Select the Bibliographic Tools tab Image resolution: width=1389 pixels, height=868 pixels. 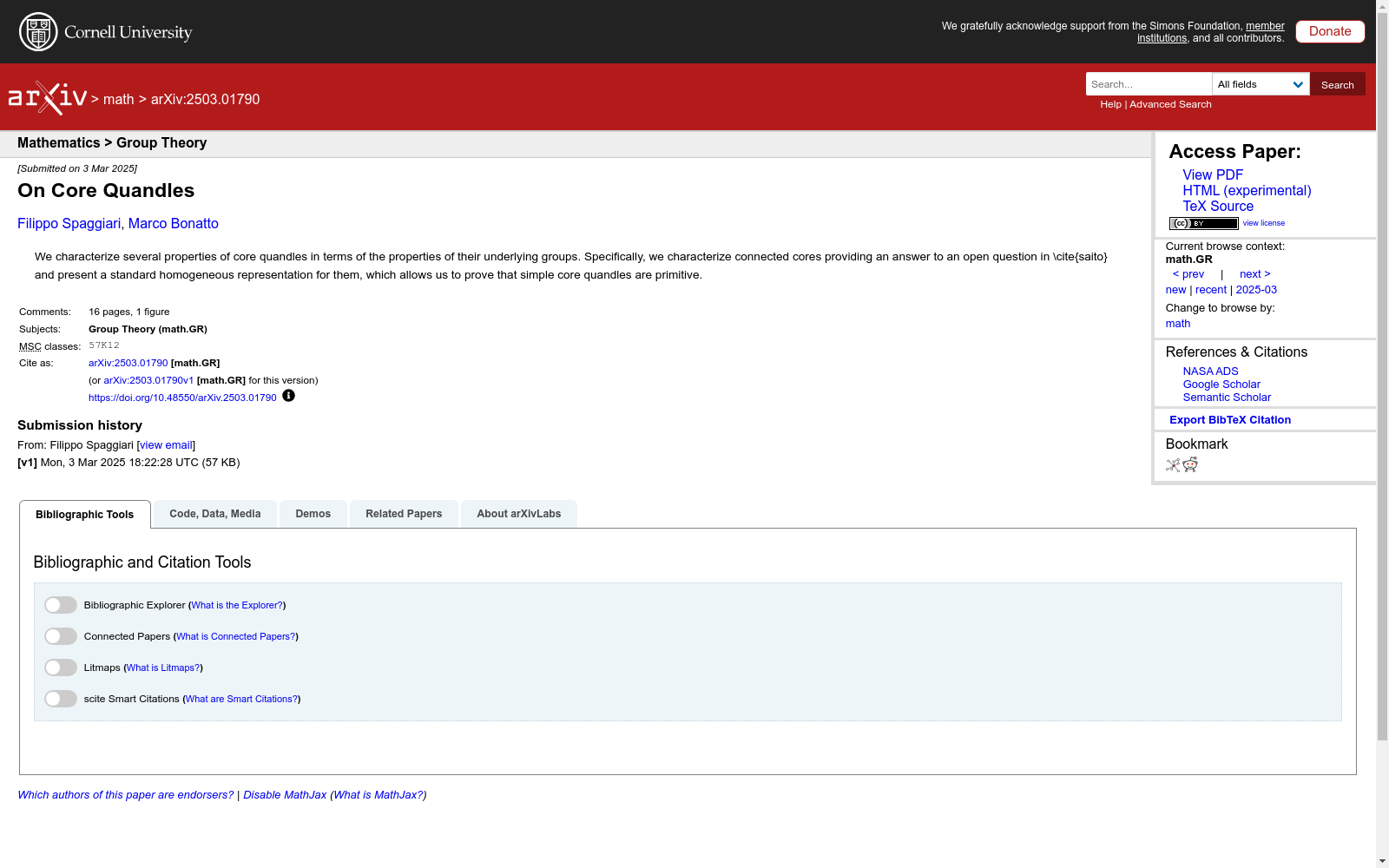tap(85, 515)
